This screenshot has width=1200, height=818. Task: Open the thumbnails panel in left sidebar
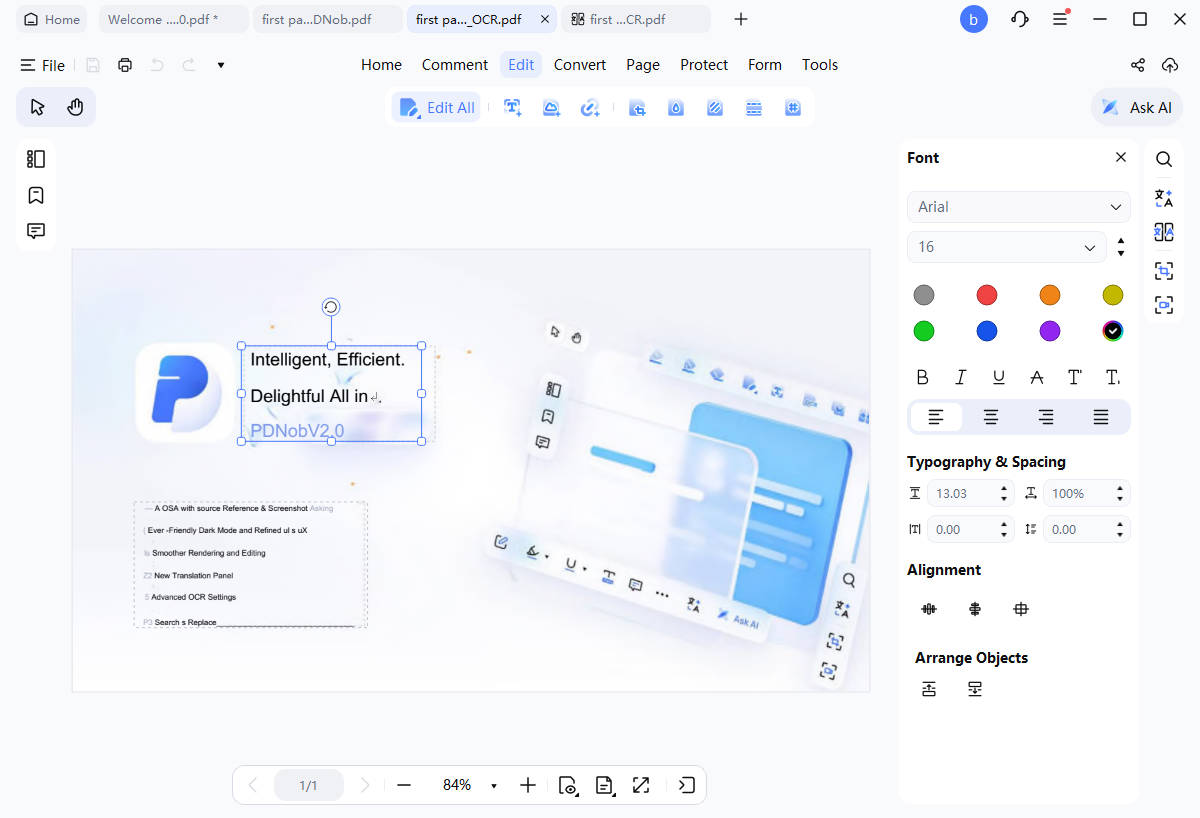pyautogui.click(x=36, y=159)
